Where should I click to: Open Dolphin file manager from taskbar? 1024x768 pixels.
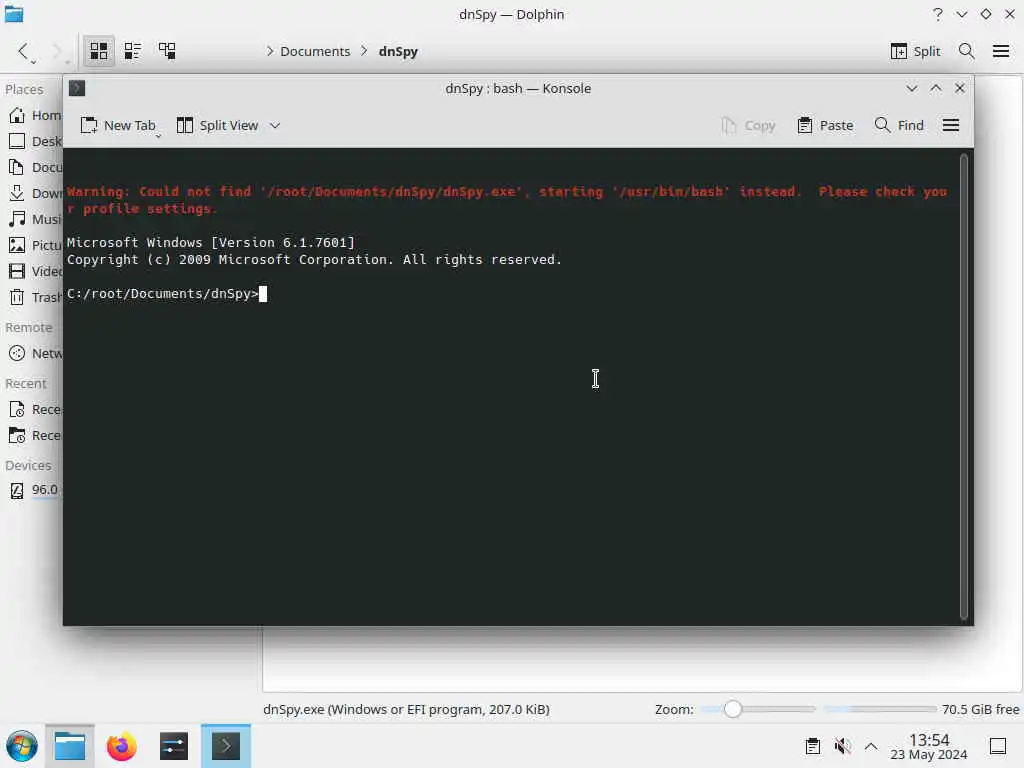coord(70,746)
